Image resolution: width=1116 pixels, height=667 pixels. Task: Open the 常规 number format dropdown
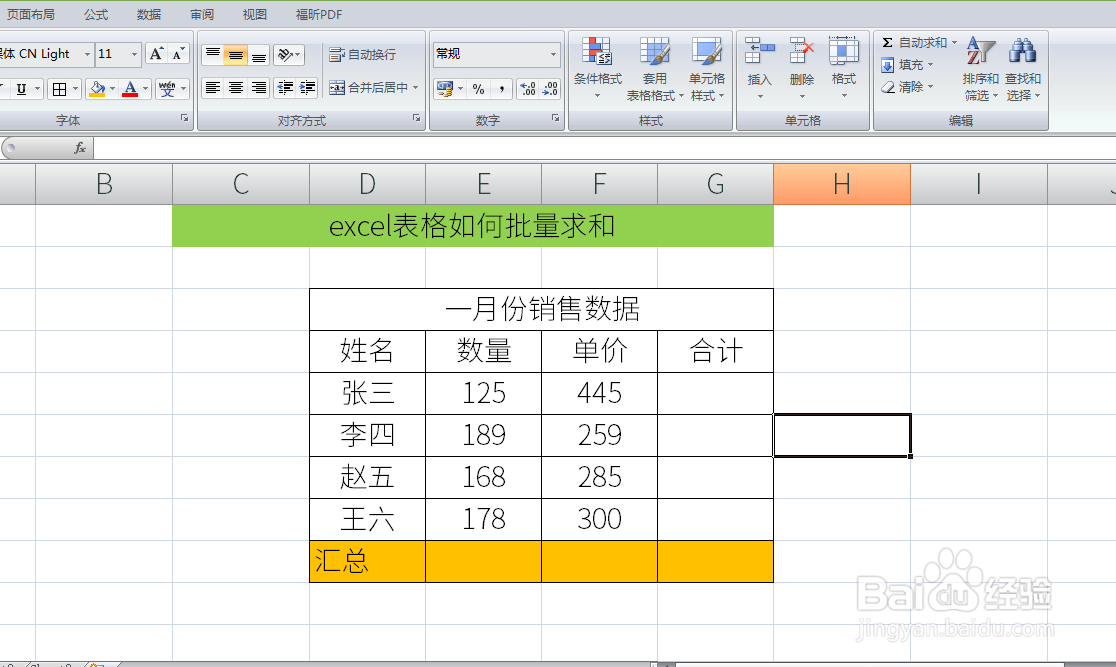pos(553,54)
